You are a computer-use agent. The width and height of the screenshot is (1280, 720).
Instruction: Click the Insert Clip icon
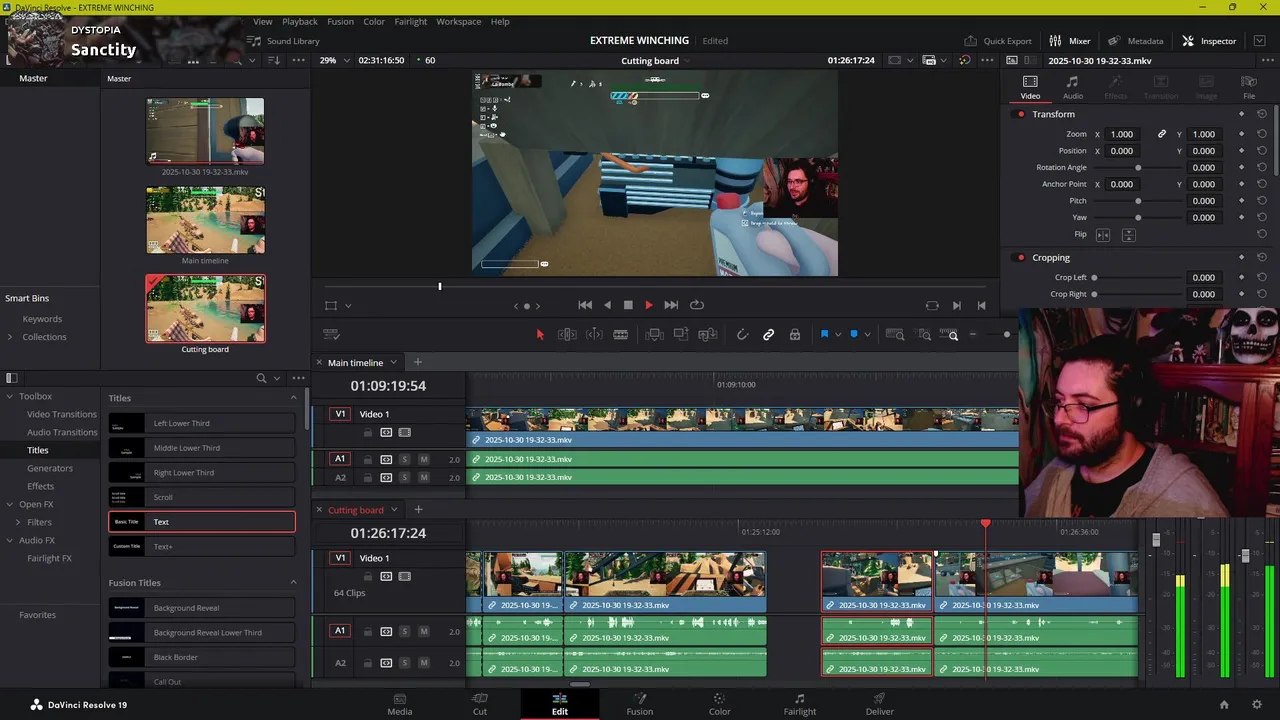coord(655,335)
